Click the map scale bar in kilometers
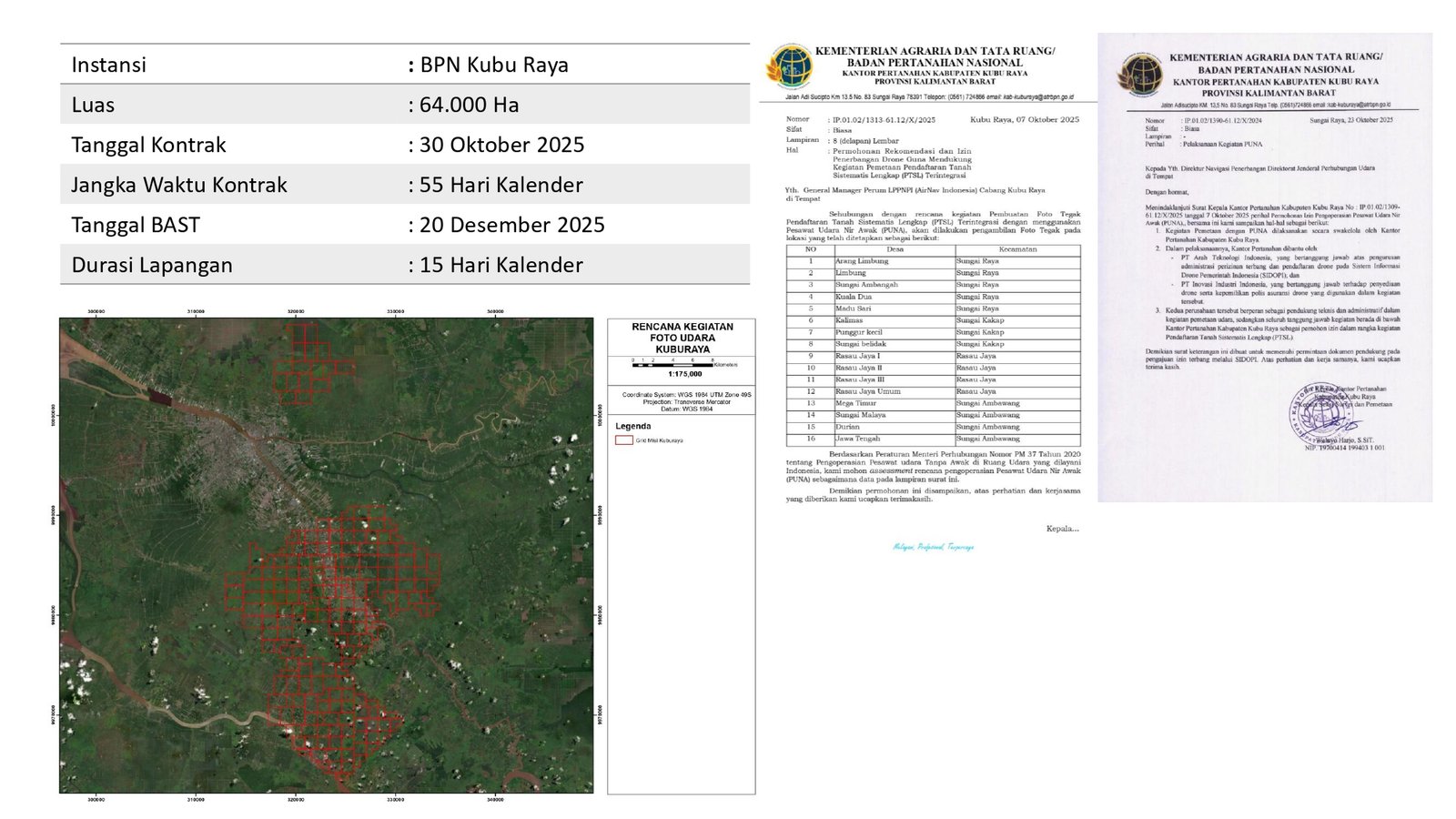 tap(672, 364)
